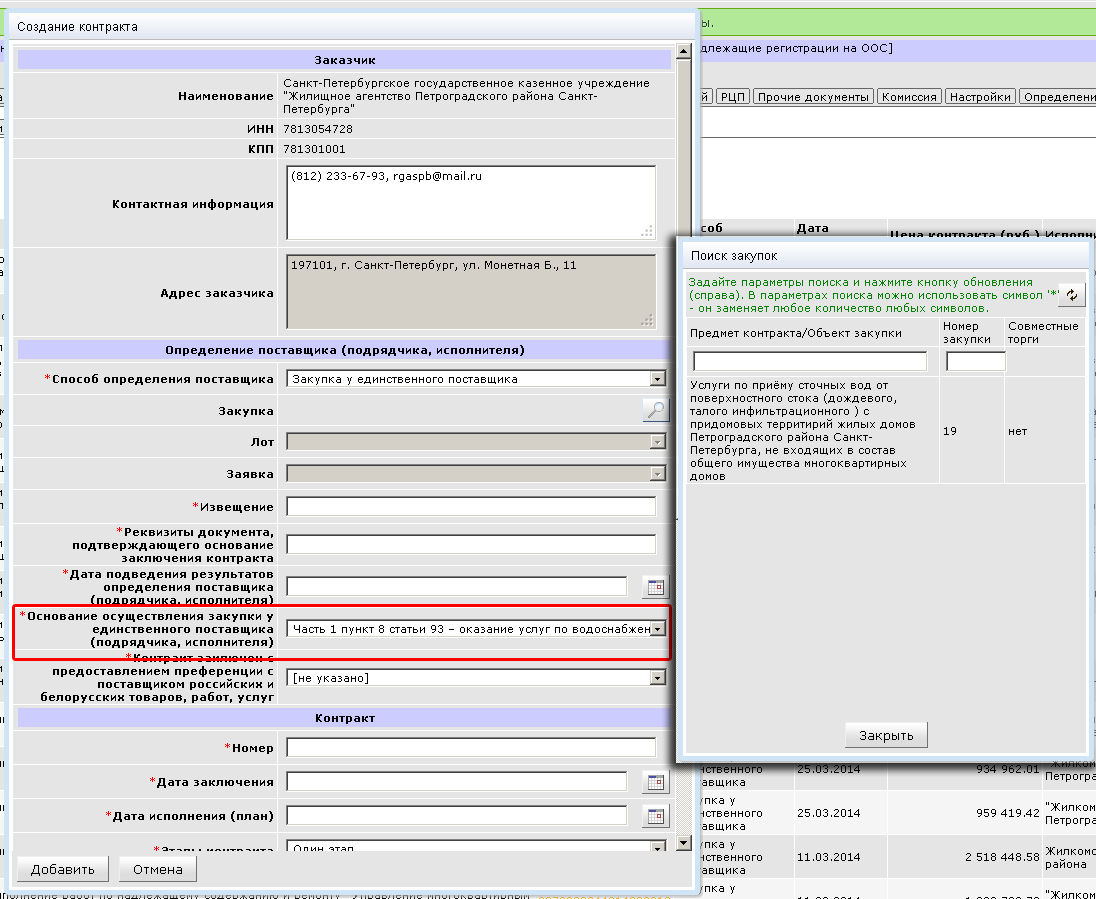Click the Предмет контракта/Объект закупки column header
This screenshot has width=1096, height=899.
pos(795,333)
